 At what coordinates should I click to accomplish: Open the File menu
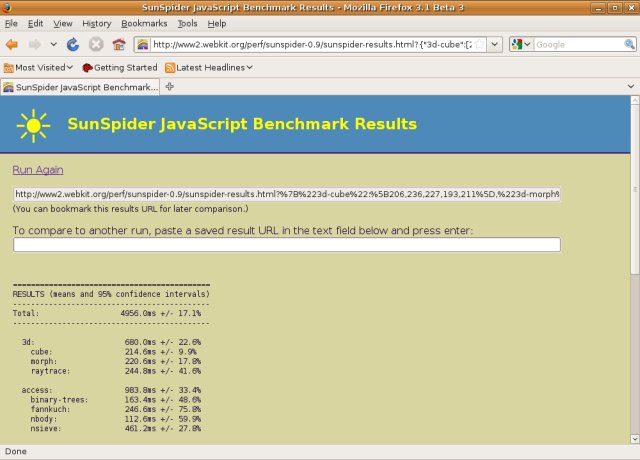tap(11, 24)
